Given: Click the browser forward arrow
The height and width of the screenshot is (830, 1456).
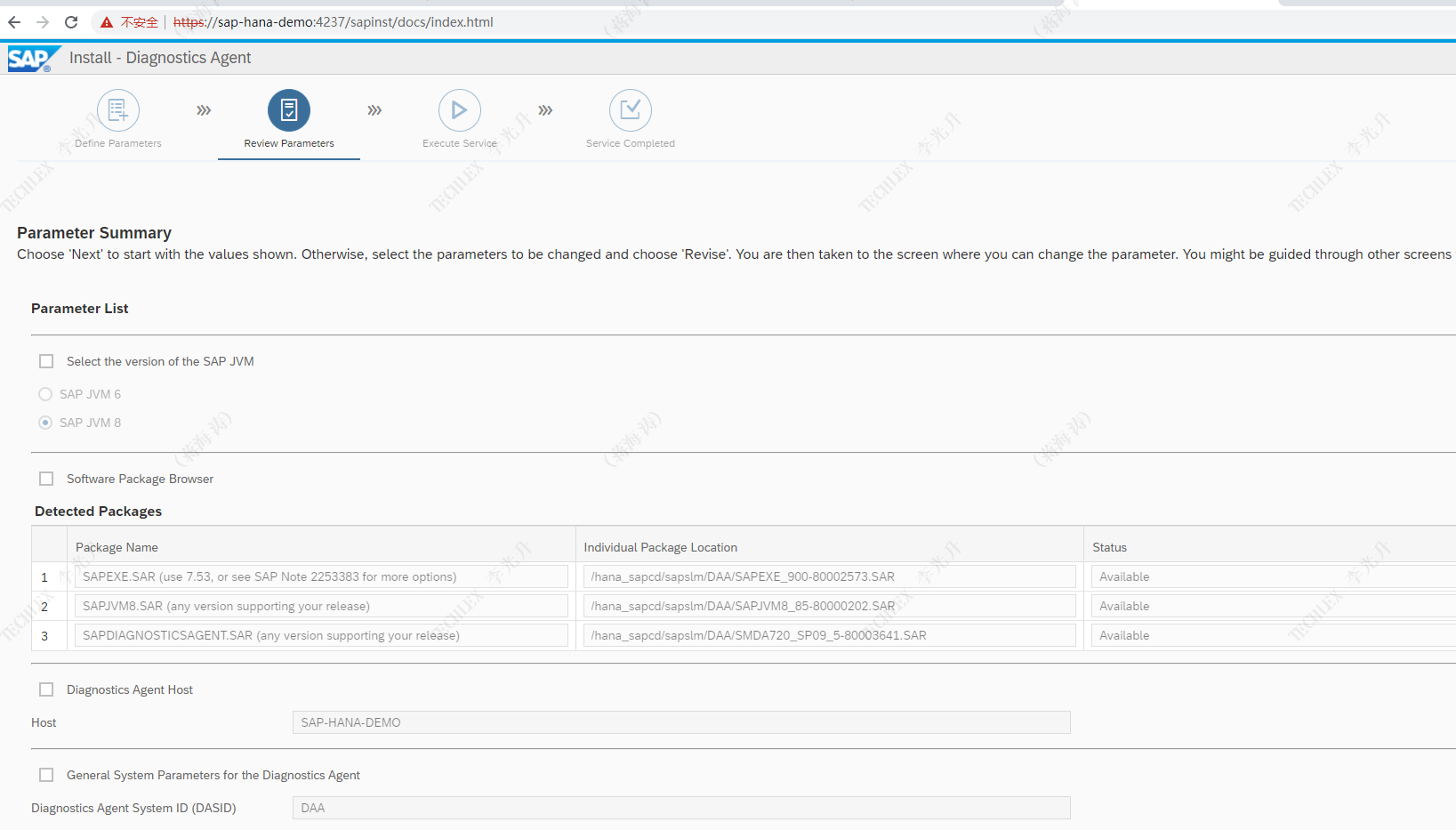Looking at the screenshot, I should tap(43, 22).
